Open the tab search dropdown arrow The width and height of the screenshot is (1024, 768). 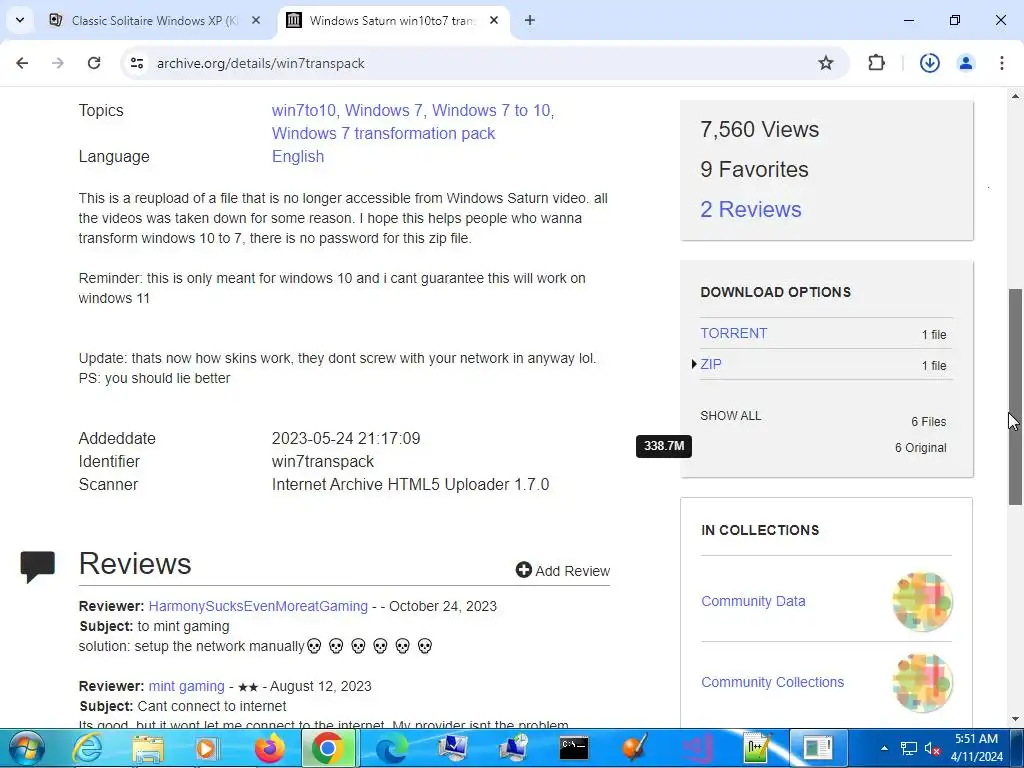click(20, 20)
